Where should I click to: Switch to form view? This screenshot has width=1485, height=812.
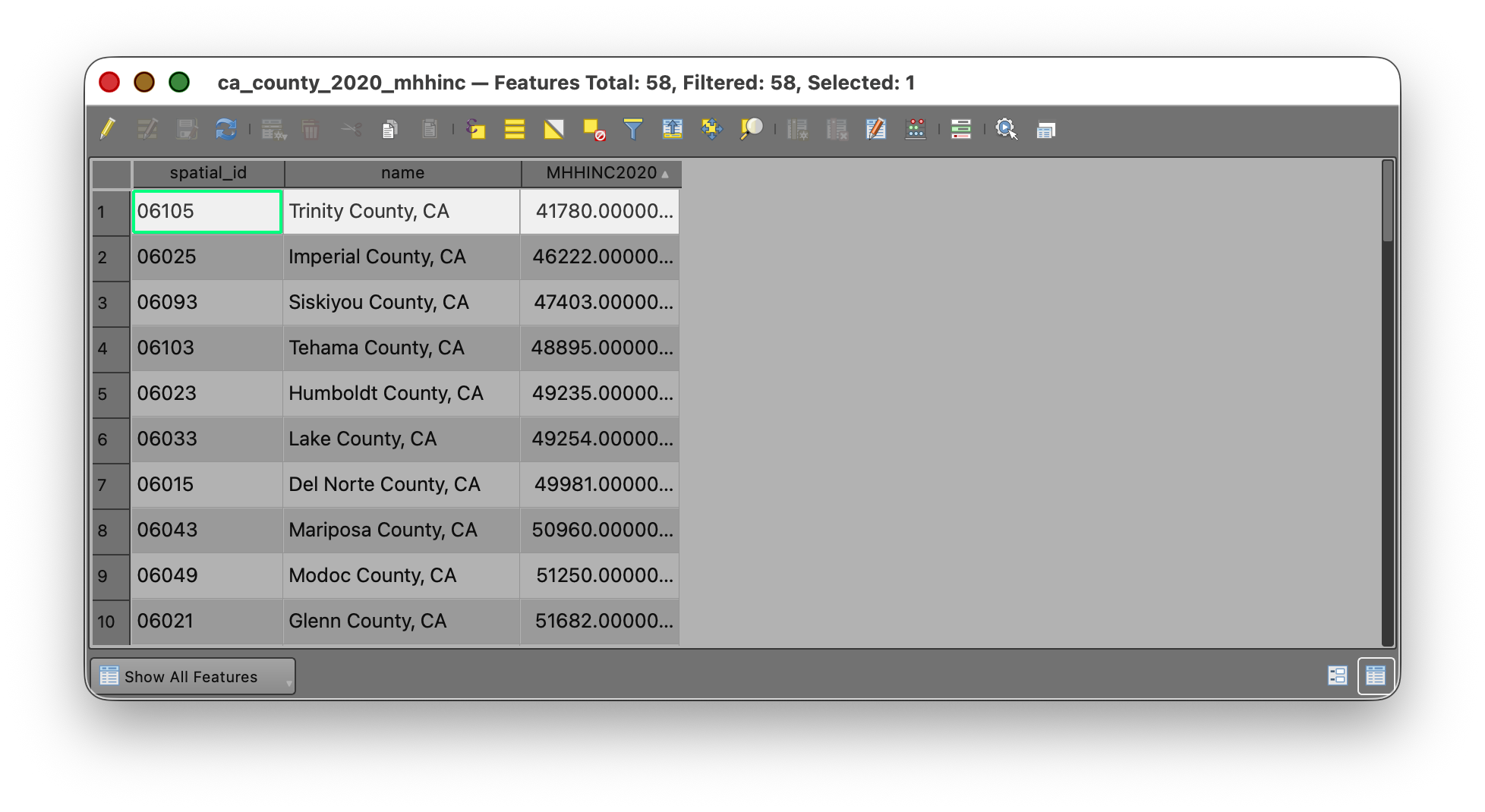coord(1337,675)
